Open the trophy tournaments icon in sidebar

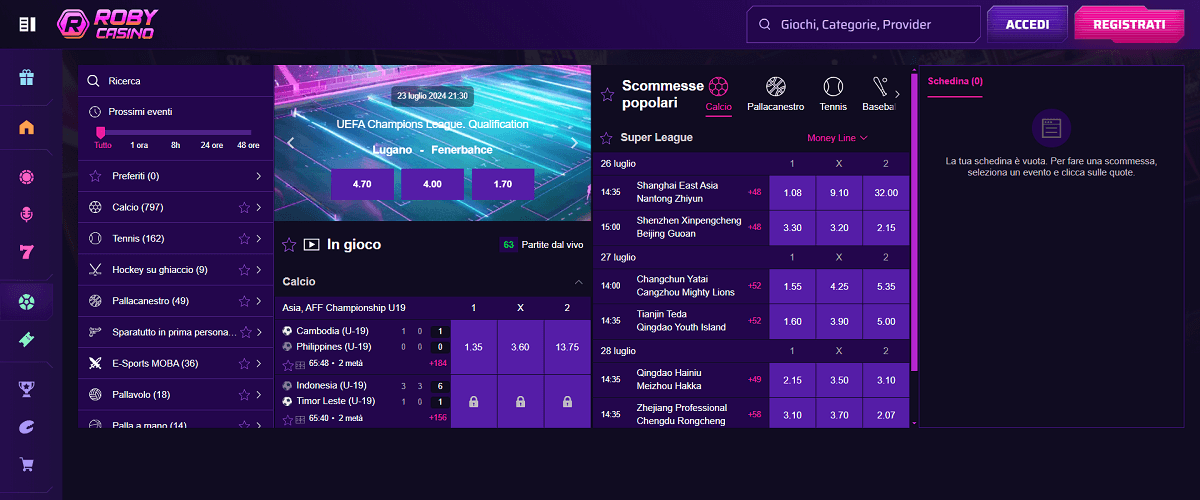[x=27, y=388]
